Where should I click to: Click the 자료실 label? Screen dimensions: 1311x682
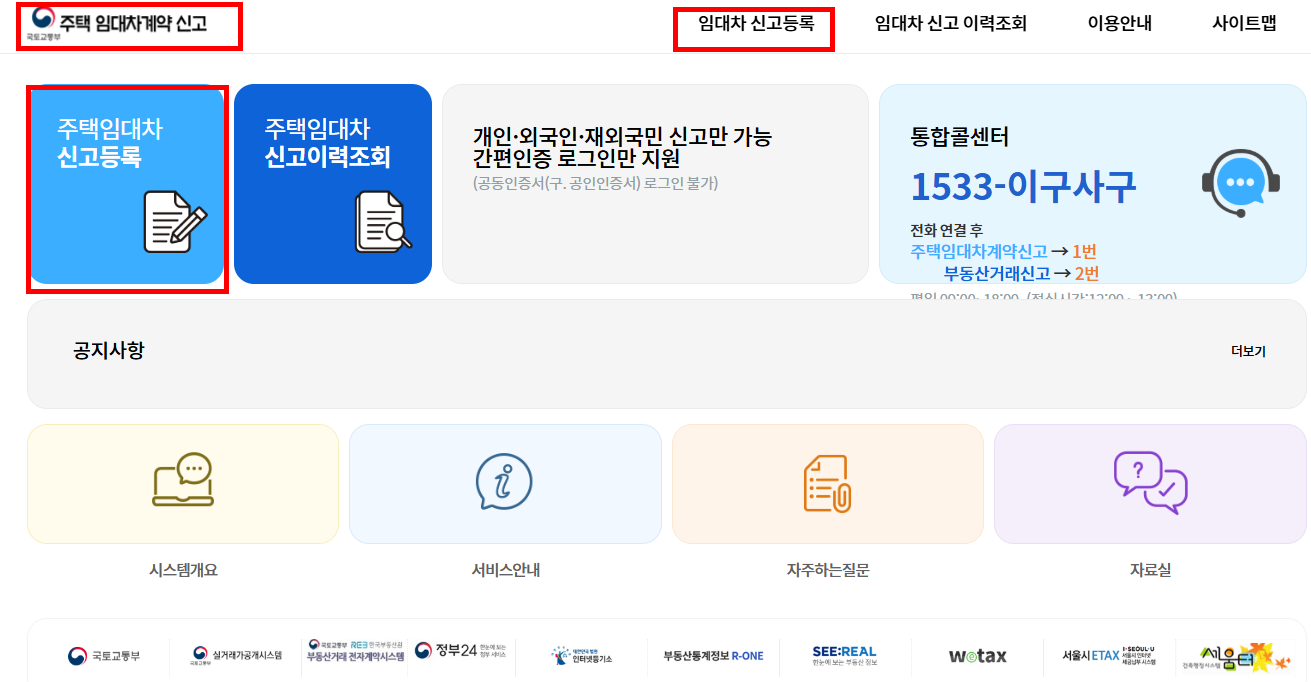(1150, 570)
